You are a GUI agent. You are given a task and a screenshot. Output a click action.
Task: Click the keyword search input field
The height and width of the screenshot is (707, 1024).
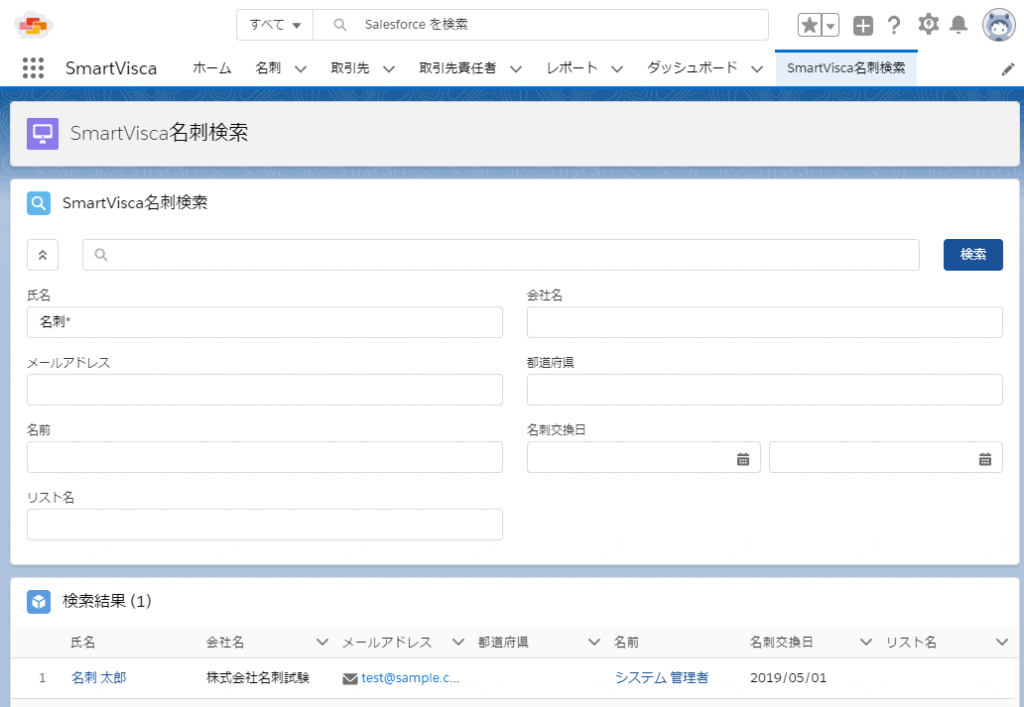(x=501, y=255)
